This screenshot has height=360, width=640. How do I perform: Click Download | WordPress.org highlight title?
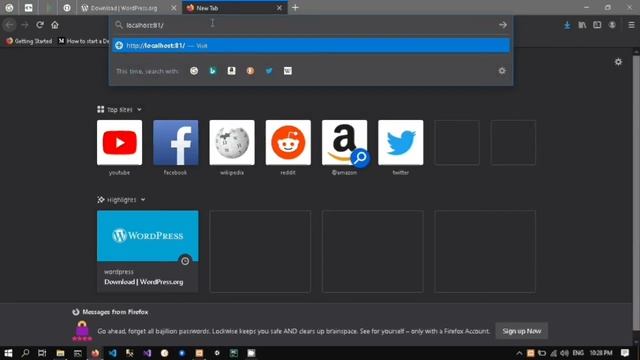(x=144, y=282)
